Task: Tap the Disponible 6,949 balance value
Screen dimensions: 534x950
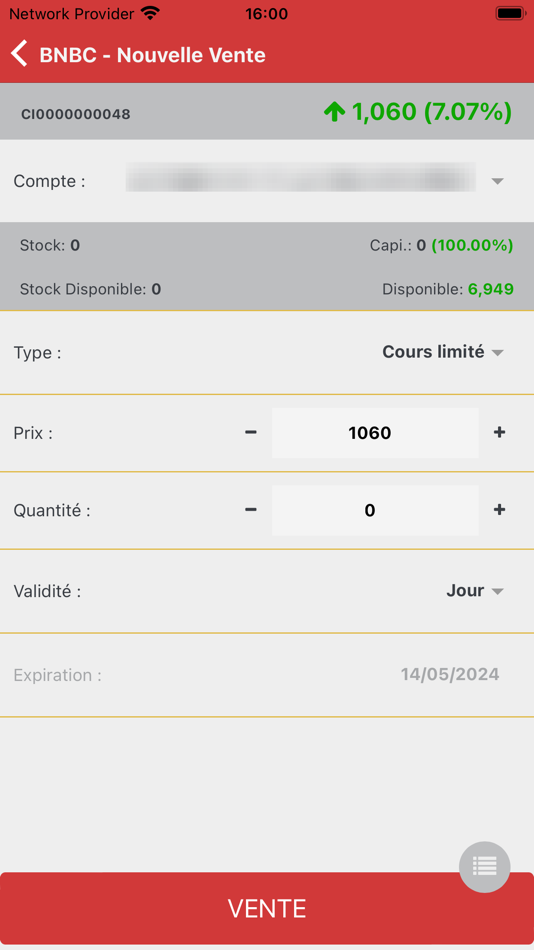Action: click(x=490, y=289)
